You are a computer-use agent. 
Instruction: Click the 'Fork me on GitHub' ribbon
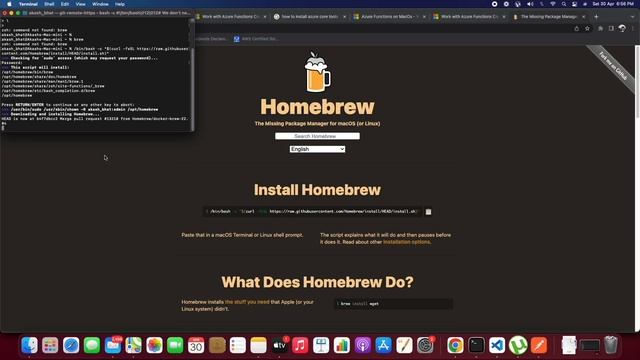(x=613, y=66)
